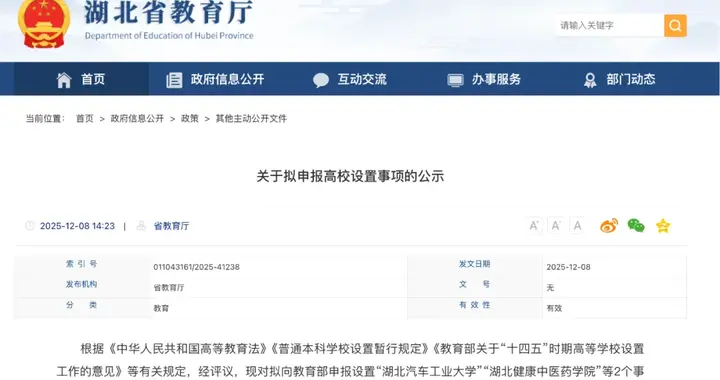This screenshot has height=380, width=720.
Task: Click the 发文日期 label
Action: click(474, 264)
